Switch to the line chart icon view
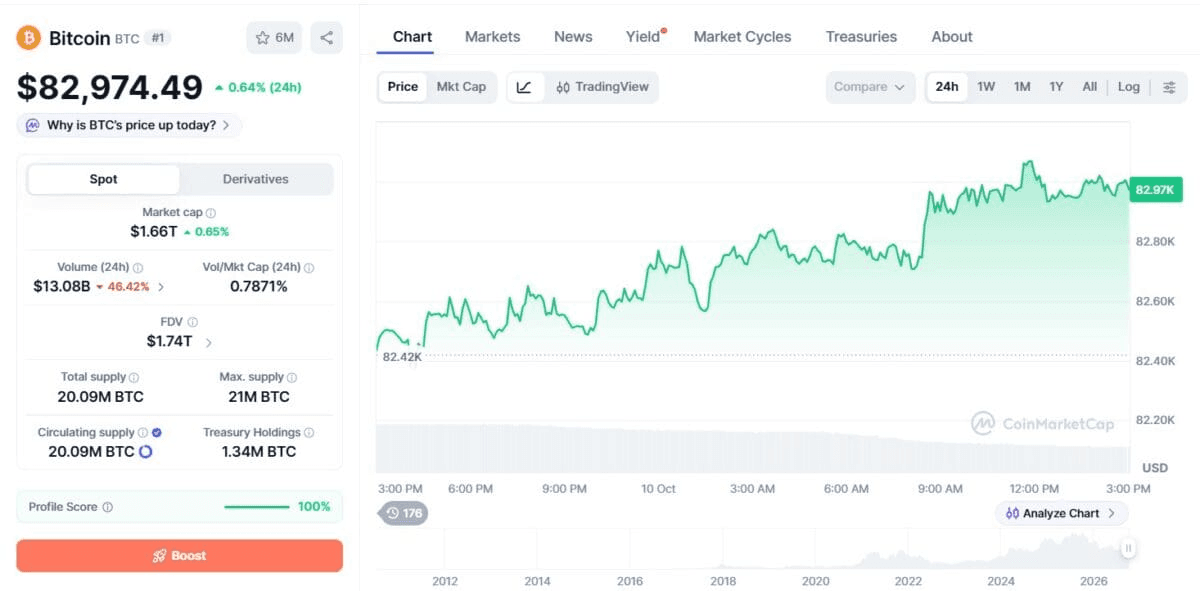The image size is (1200, 591). click(525, 87)
